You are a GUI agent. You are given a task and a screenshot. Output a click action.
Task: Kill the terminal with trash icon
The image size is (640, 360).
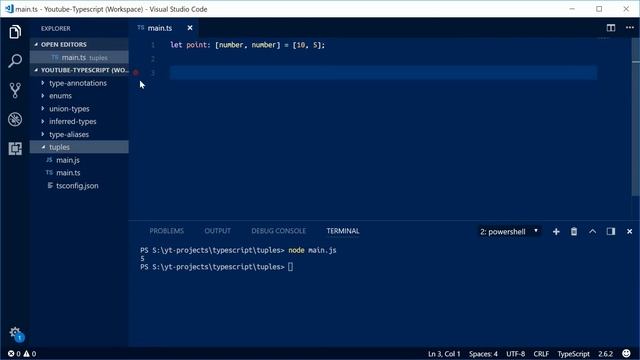tap(574, 231)
